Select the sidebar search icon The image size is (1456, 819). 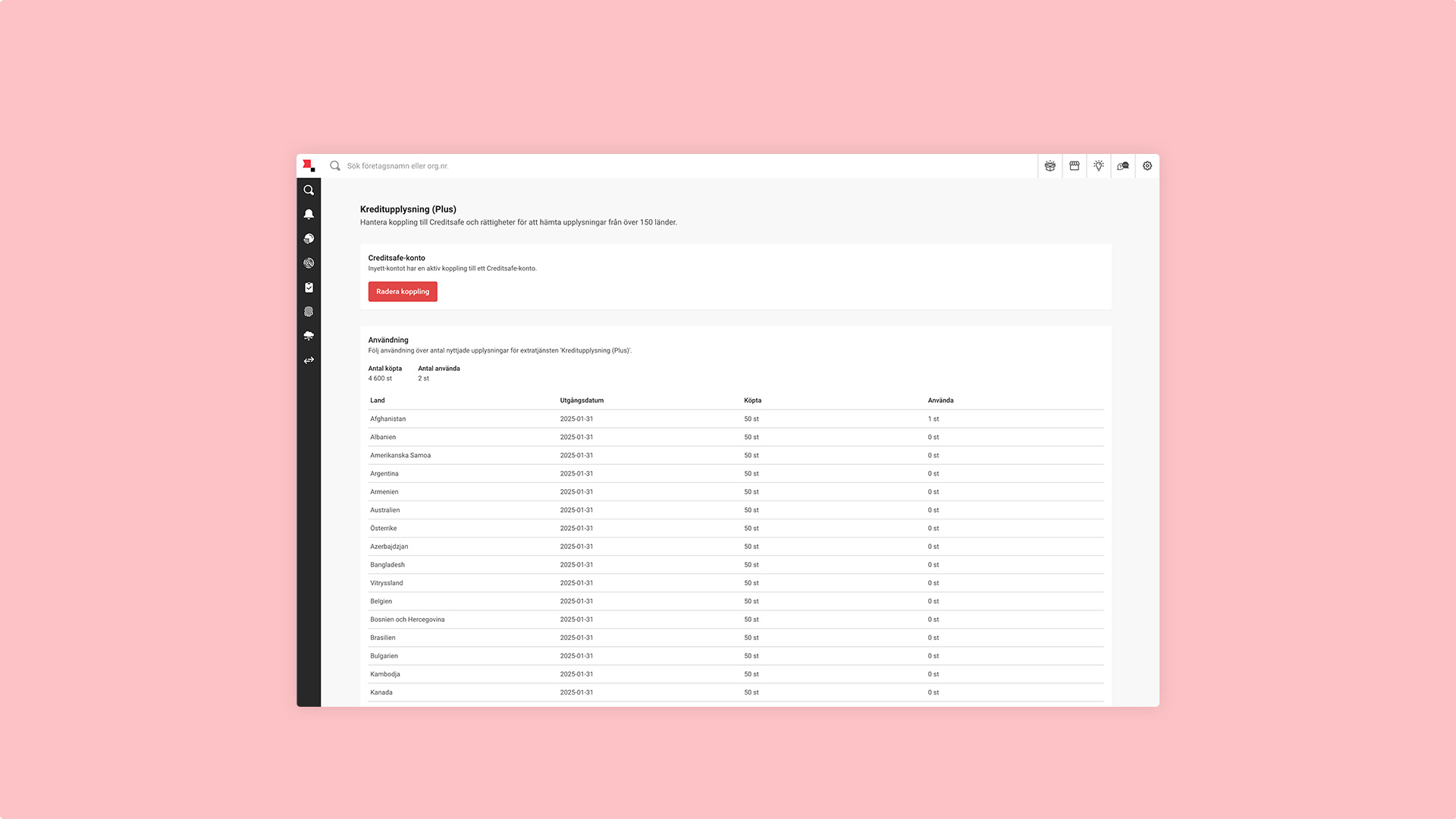point(309,190)
